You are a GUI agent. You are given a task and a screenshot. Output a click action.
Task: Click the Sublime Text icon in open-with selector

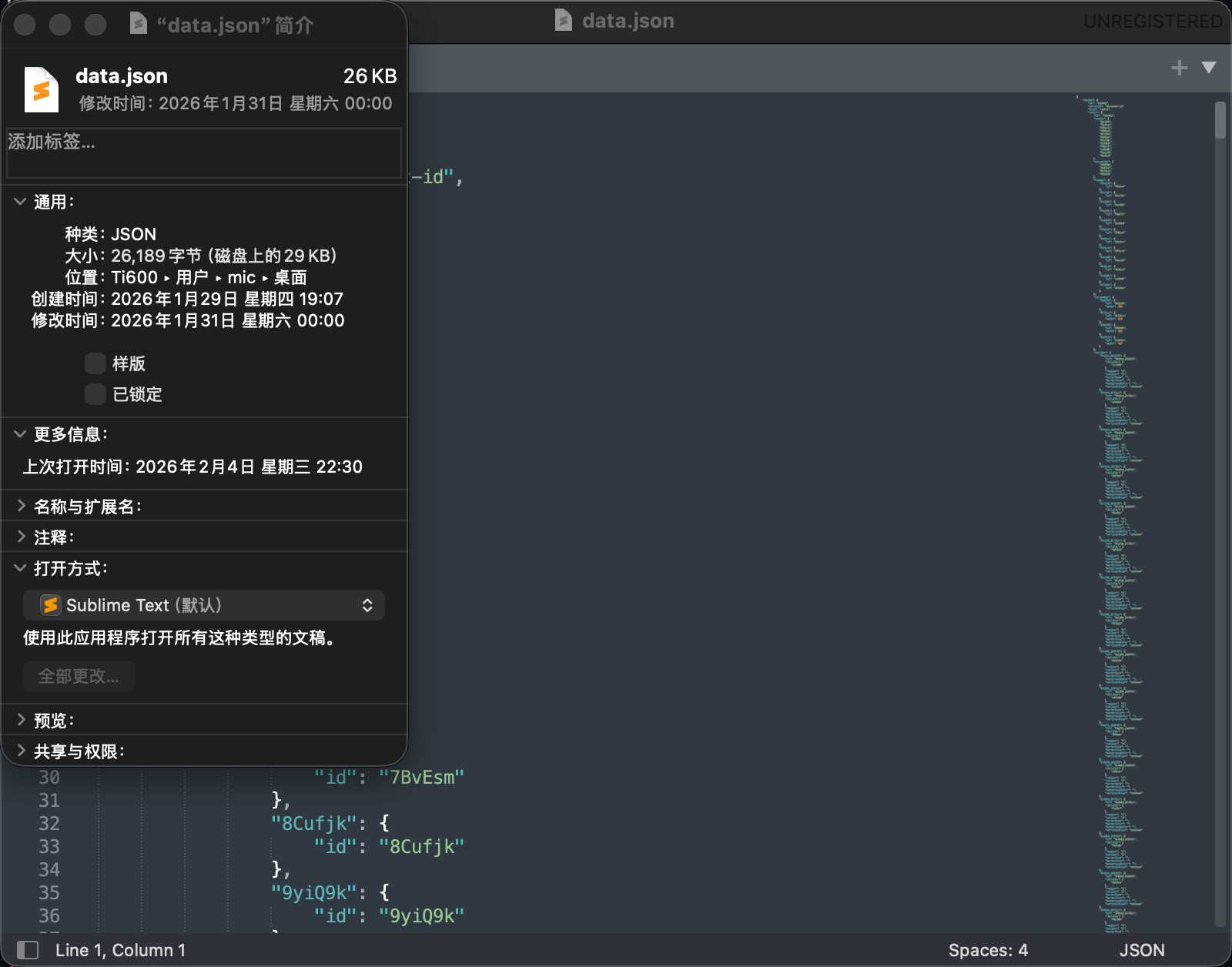50,605
